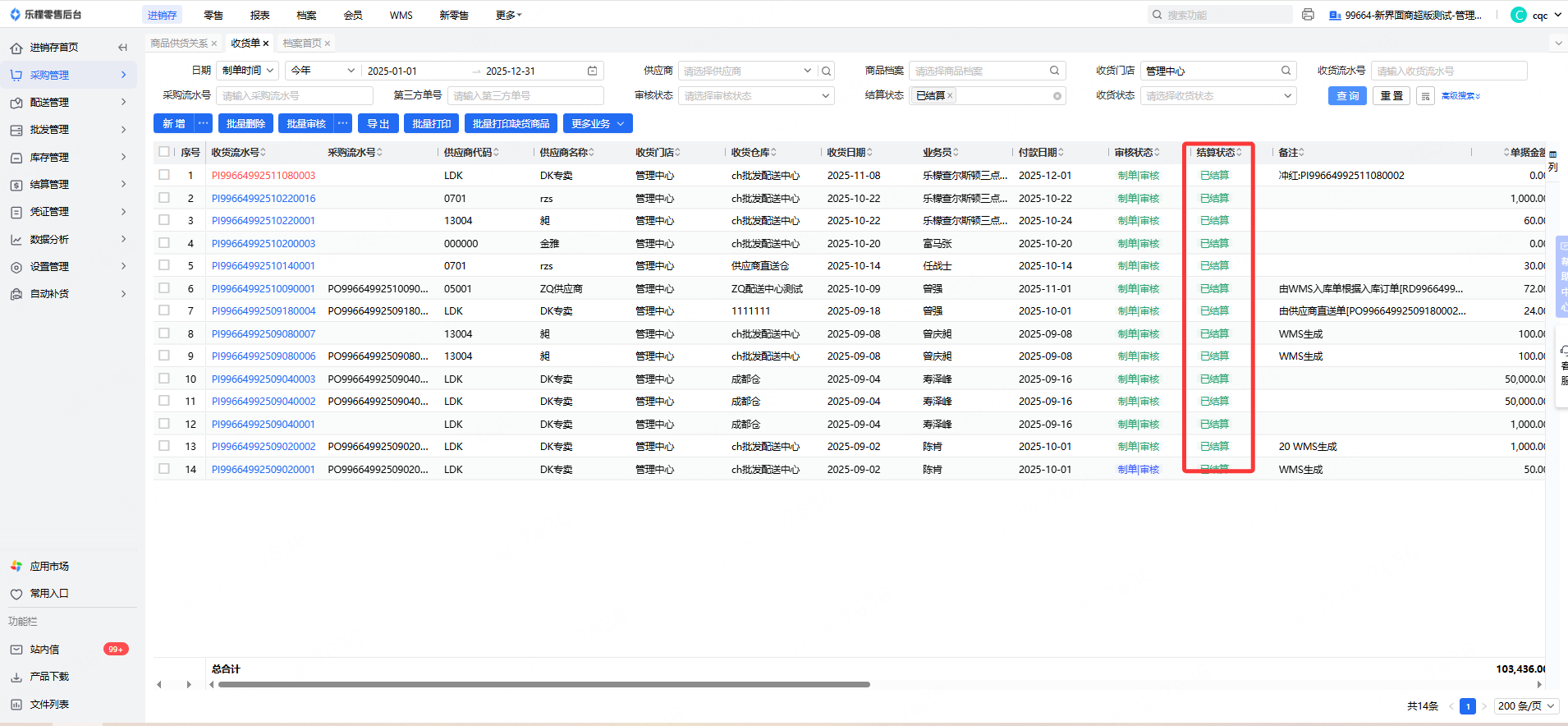Click the 站内信 mail icon
The width and height of the screenshot is (1568, 726).
16,650
